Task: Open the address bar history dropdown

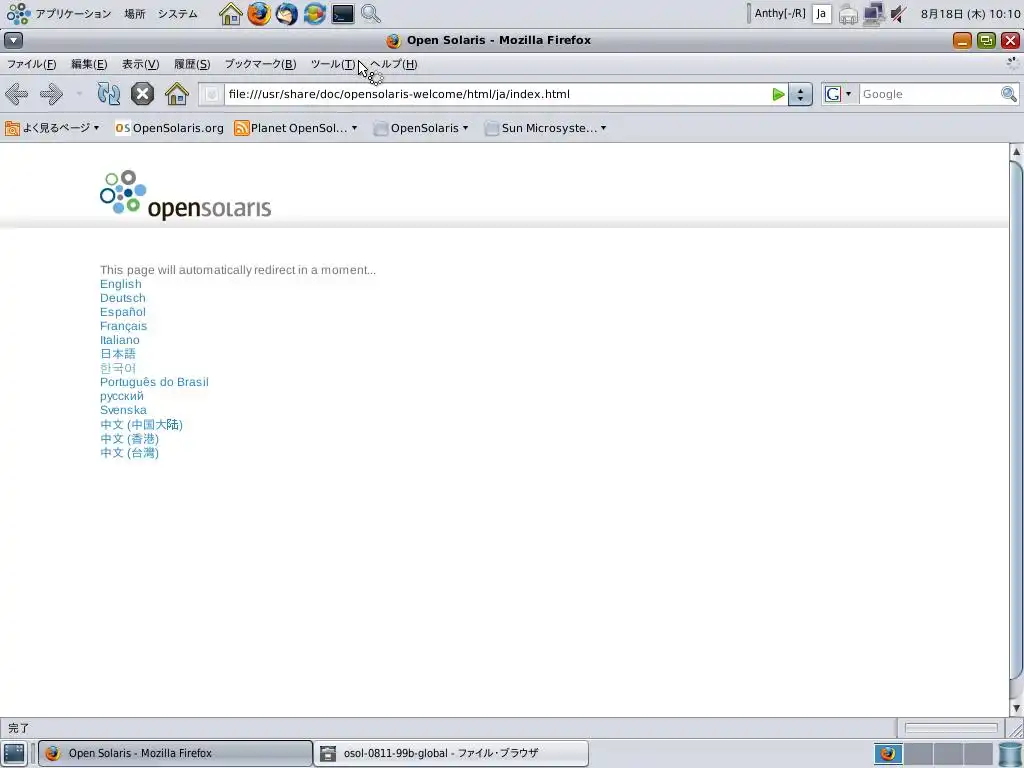Action: [800, 94]
